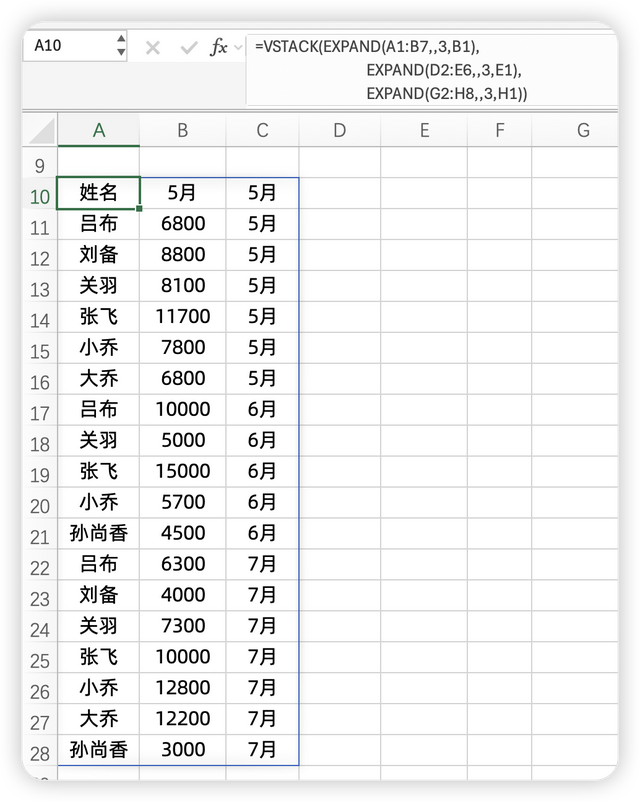The height and width of the screenshot is (802, 640).
Task: Click cell C17 containing 6月
Action: 262,410
